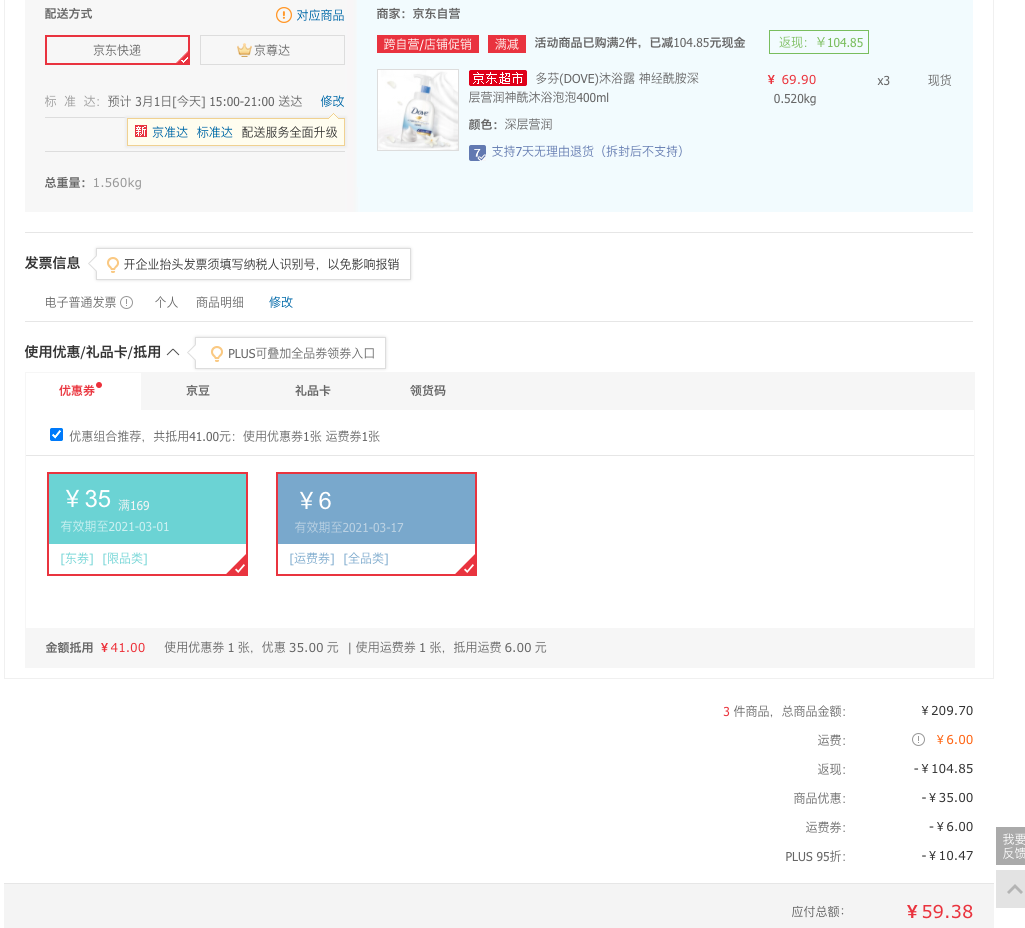Click info icon beside 运费 ¥6.00
Screen dimensions: 1025x928
pos(918,740)
